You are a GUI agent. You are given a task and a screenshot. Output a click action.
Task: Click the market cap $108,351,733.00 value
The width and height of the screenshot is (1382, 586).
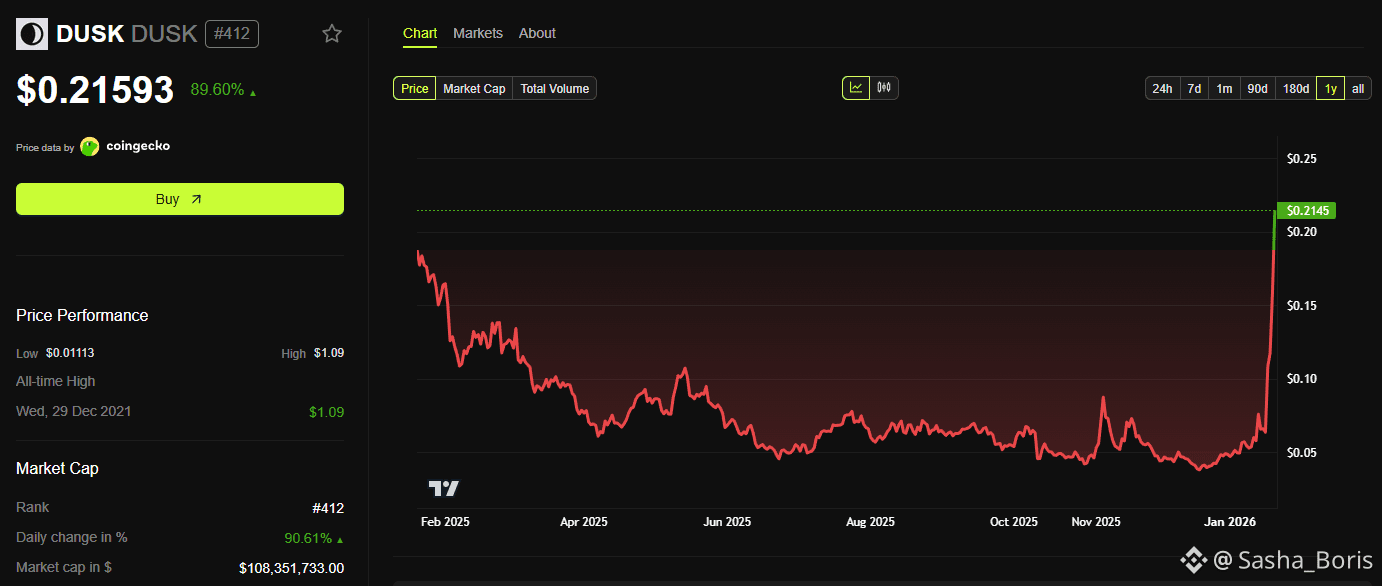click(x=292, y=568)
